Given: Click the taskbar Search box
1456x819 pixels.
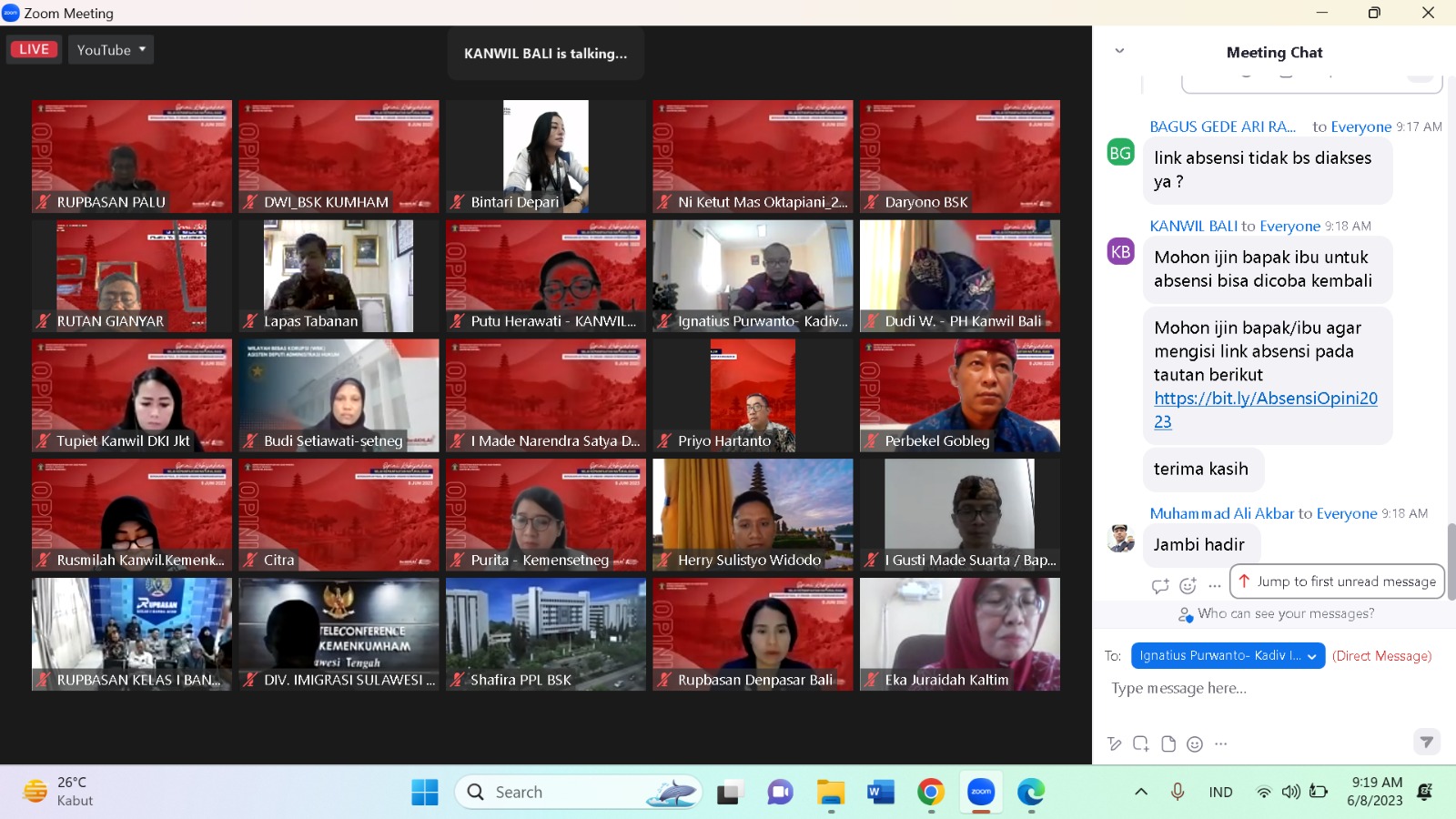Looking at the screenshot, I should tap(579, 792).
